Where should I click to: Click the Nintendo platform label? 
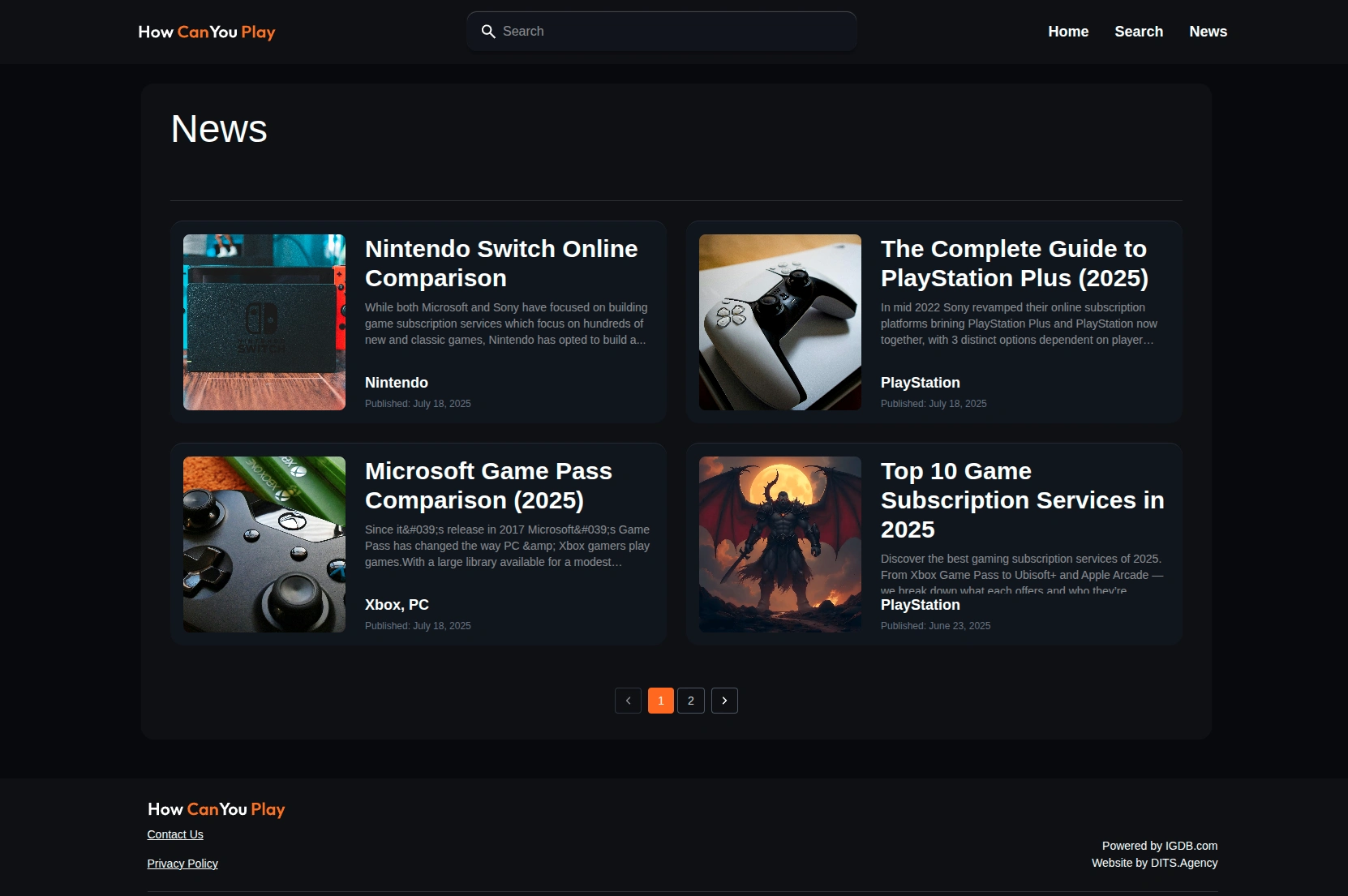[x=397, y=383]
